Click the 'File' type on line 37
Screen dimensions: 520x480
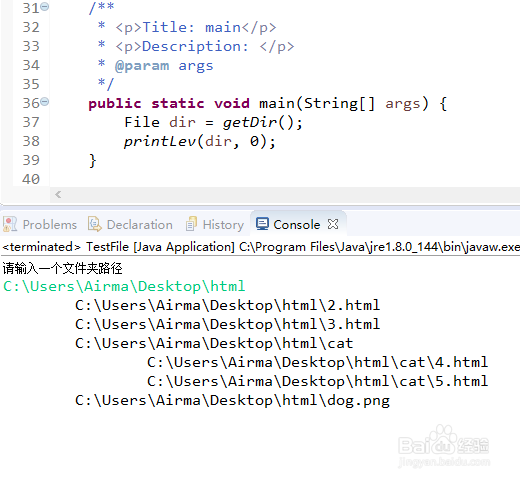tap(142, 122)
